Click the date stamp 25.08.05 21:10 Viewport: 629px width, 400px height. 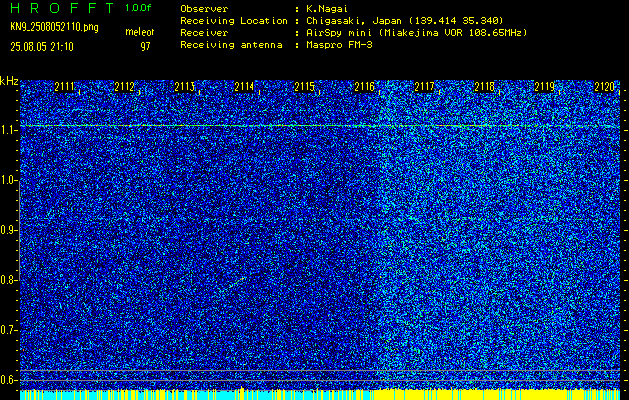click(42, 47)
